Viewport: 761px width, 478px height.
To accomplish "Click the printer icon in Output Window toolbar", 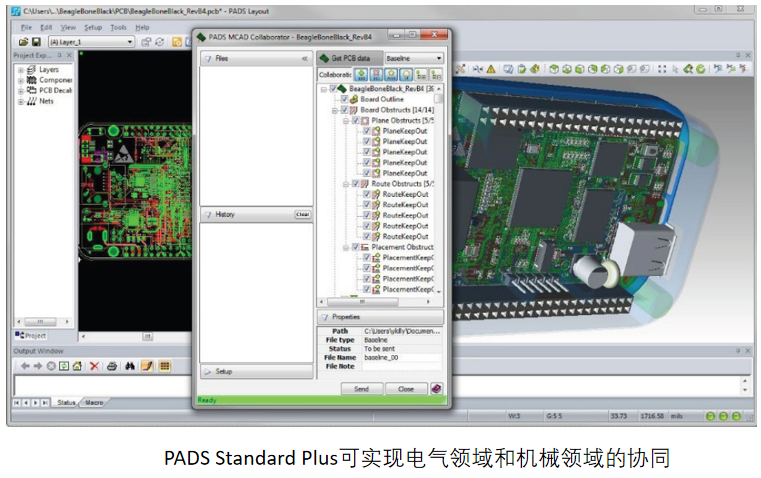I will pyautogui.click(x=112, y=366).
